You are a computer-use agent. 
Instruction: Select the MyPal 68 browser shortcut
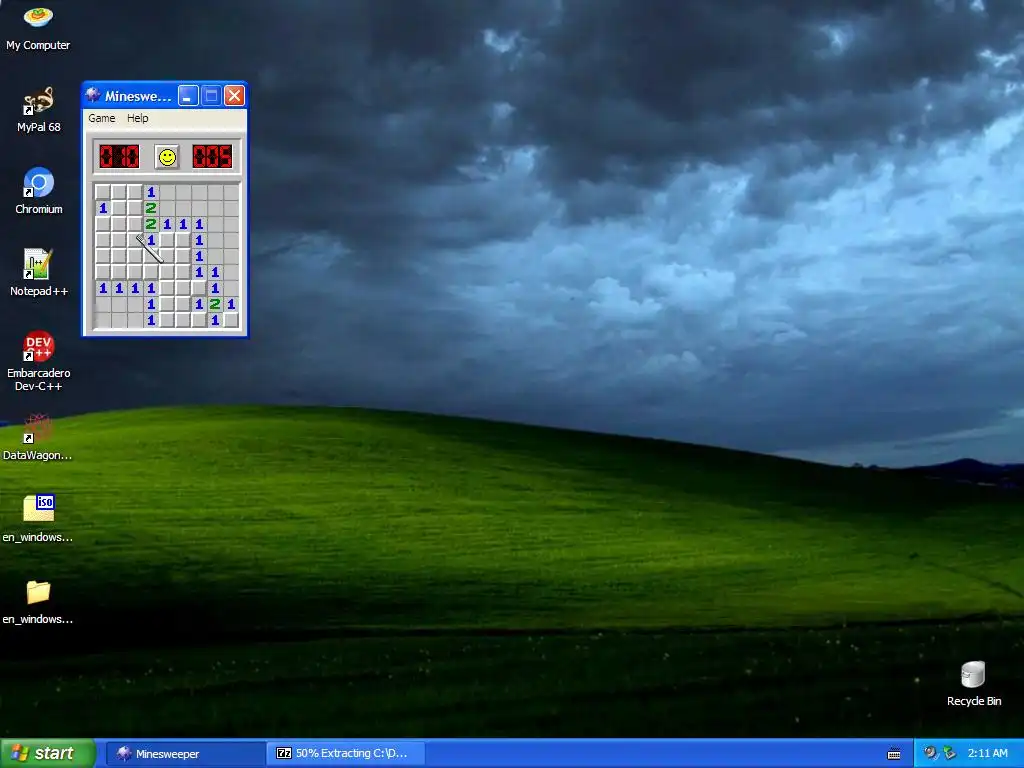tap(39, 110)
